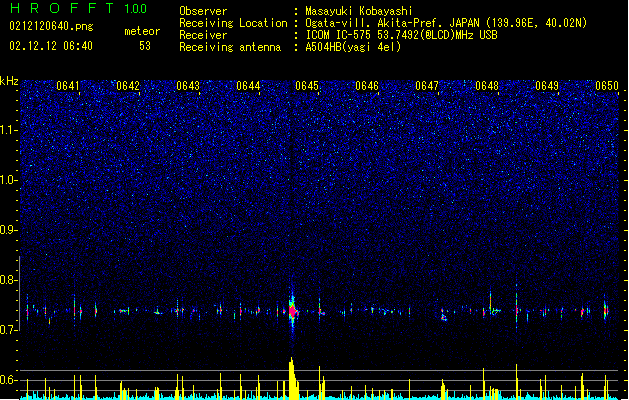Image resolution: width=629 pixels, height=400 pixels.
Task: Click the 0645 time marker
Action: [307, 86]
